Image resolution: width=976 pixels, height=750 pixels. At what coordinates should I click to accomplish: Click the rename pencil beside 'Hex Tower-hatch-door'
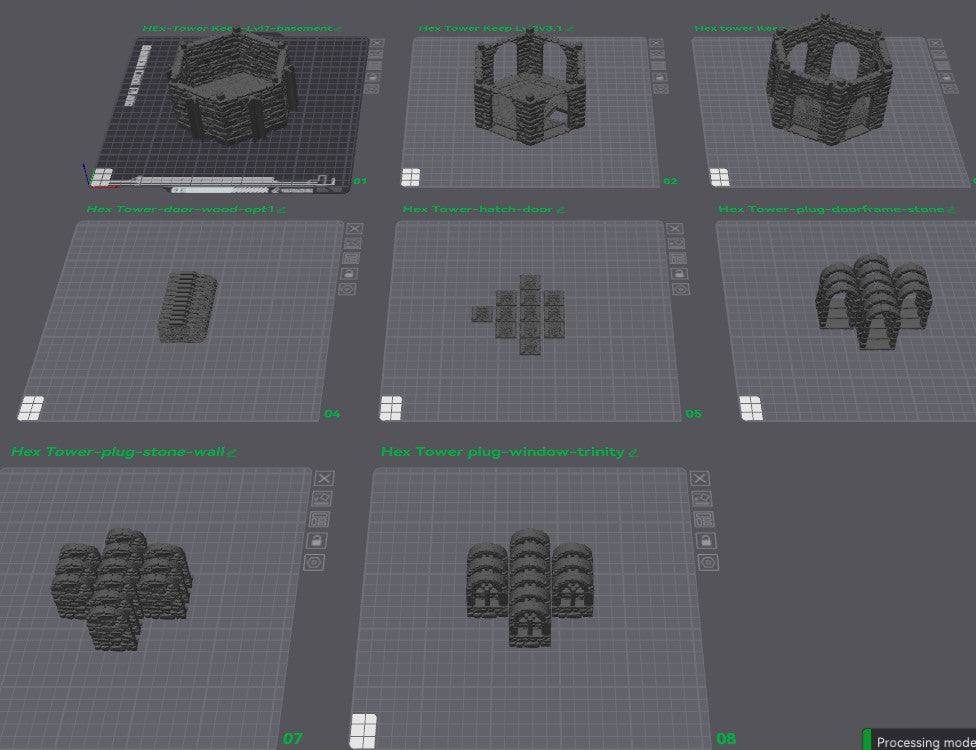tap(561, 210)
